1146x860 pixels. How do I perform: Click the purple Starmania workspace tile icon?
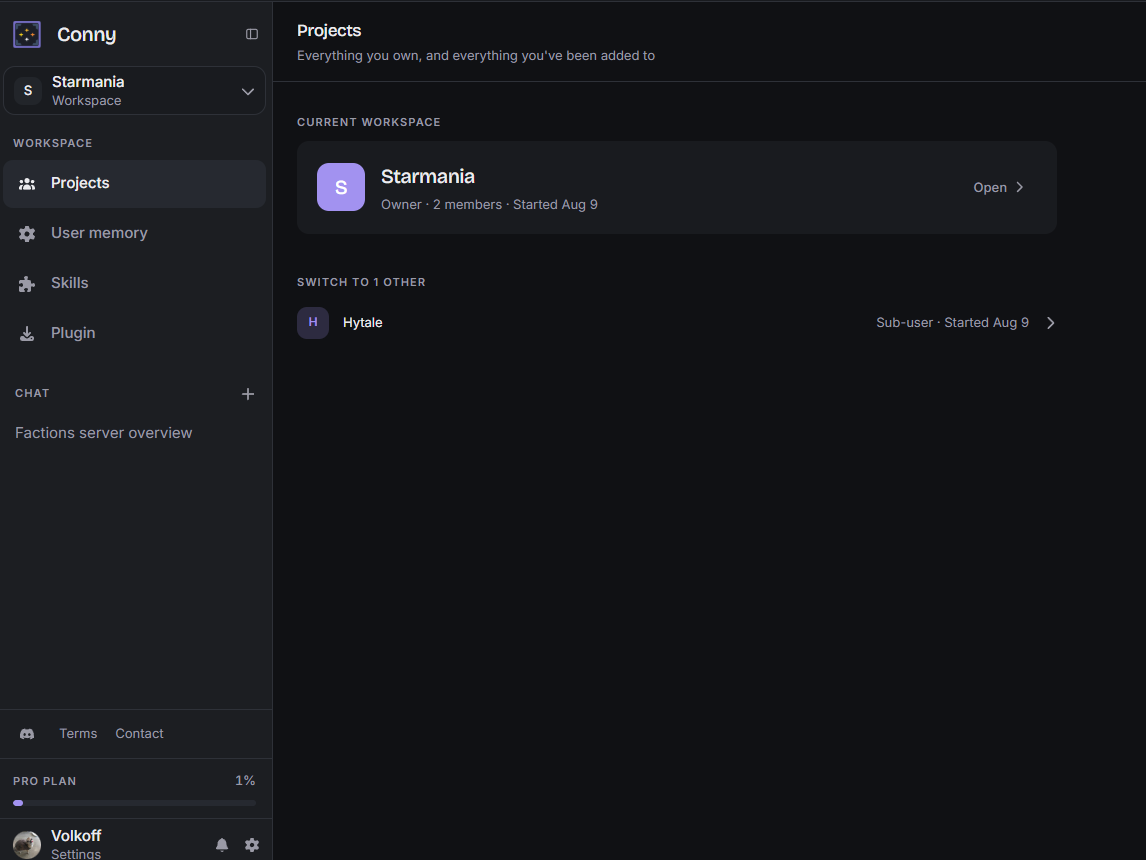341,187
